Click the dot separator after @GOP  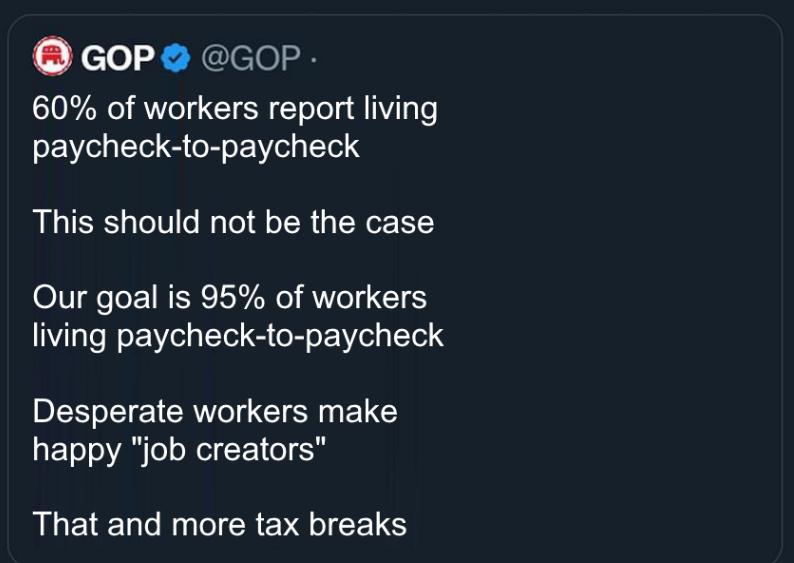pyautogui.click(x=313, y=59)
